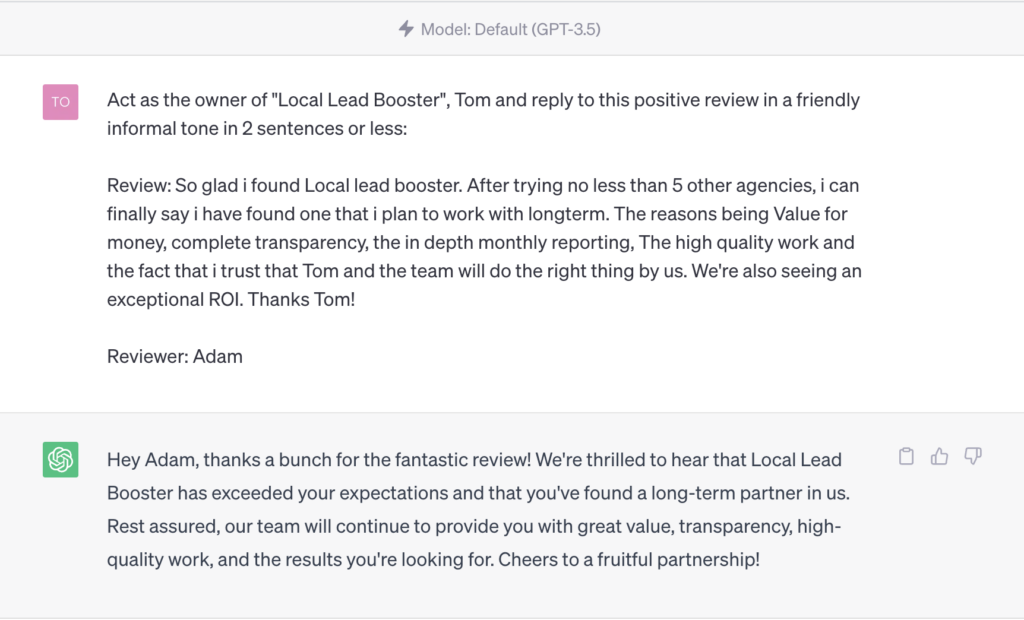Click the lightning bolt model icon
The width and height of the screenshot is (1024, 620).
(x=406, y=29)
